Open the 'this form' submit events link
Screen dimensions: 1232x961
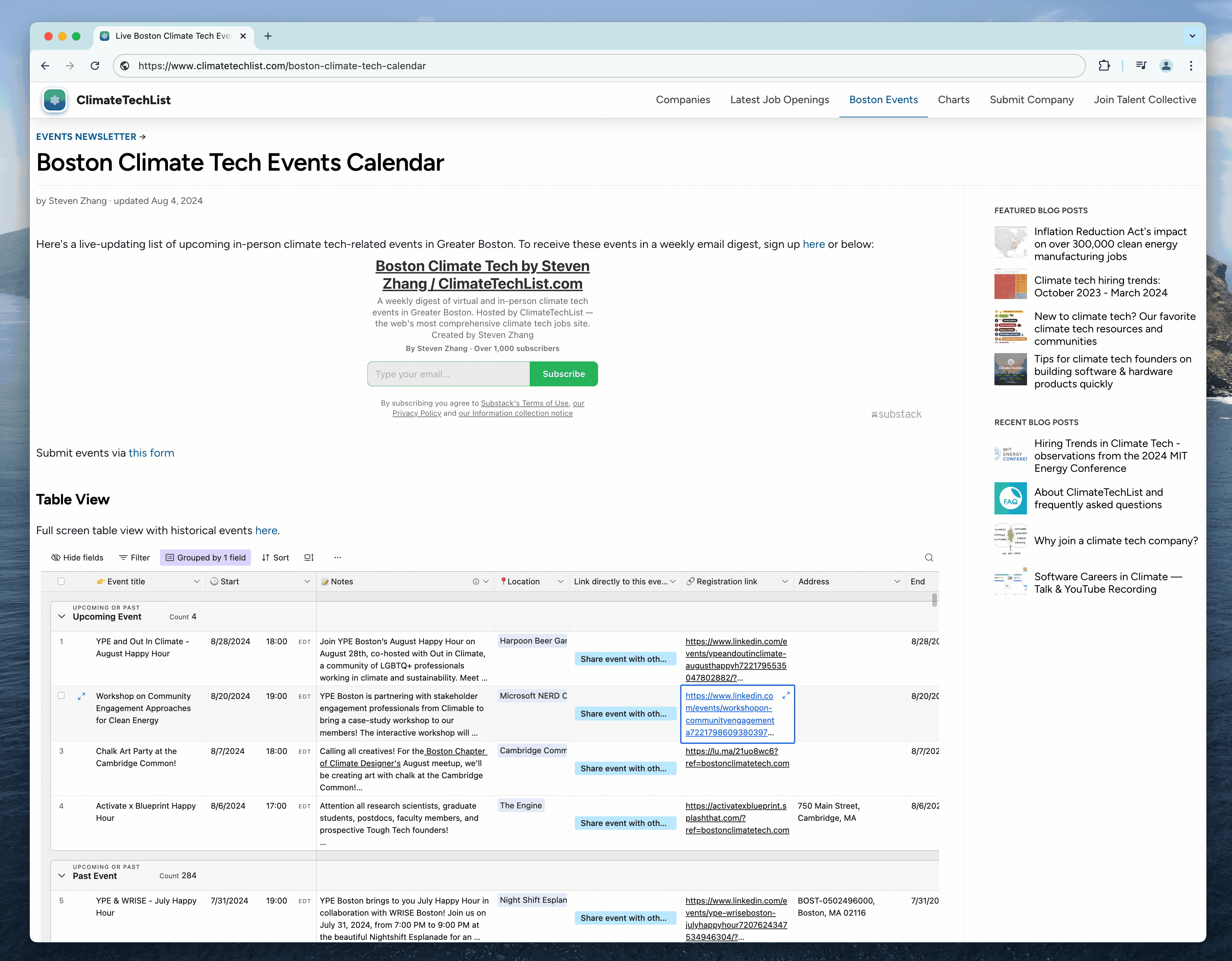[x=151, y=453]
